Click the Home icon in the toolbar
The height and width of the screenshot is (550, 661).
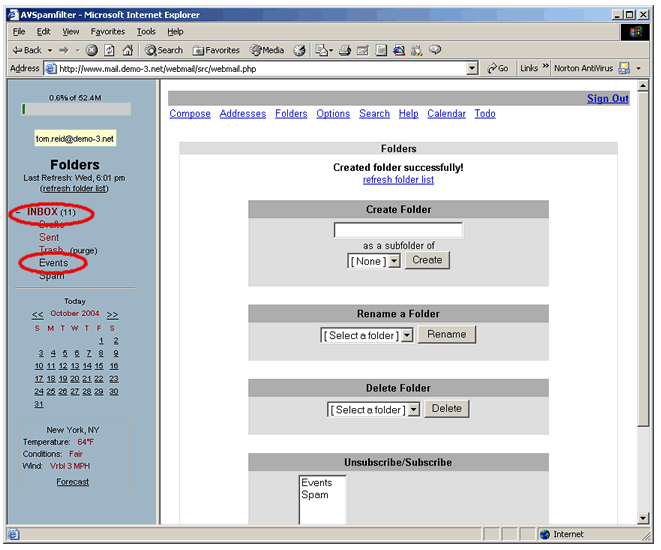[128, 50]
